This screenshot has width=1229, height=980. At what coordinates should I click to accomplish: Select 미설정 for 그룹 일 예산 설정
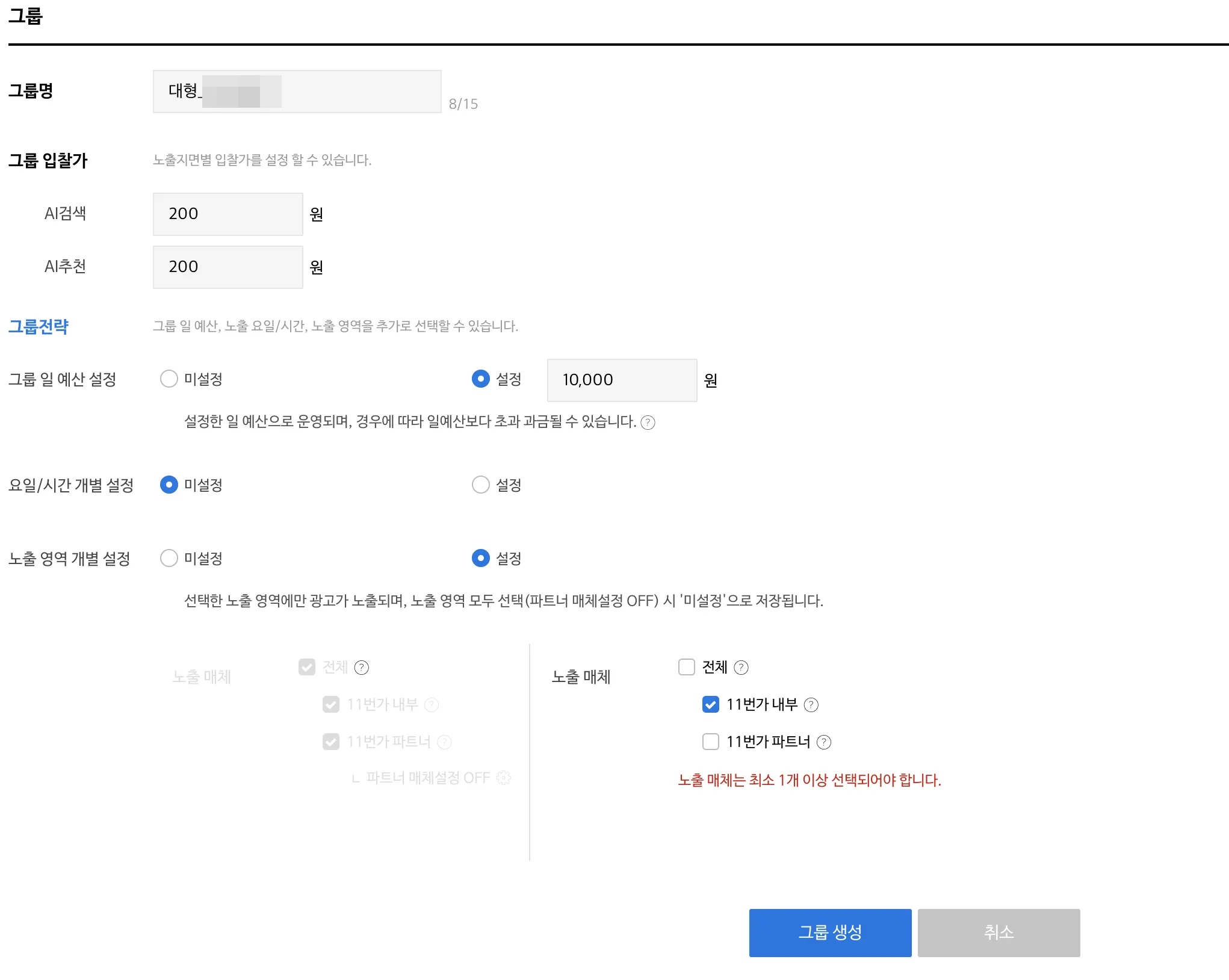tap(169, 379)
